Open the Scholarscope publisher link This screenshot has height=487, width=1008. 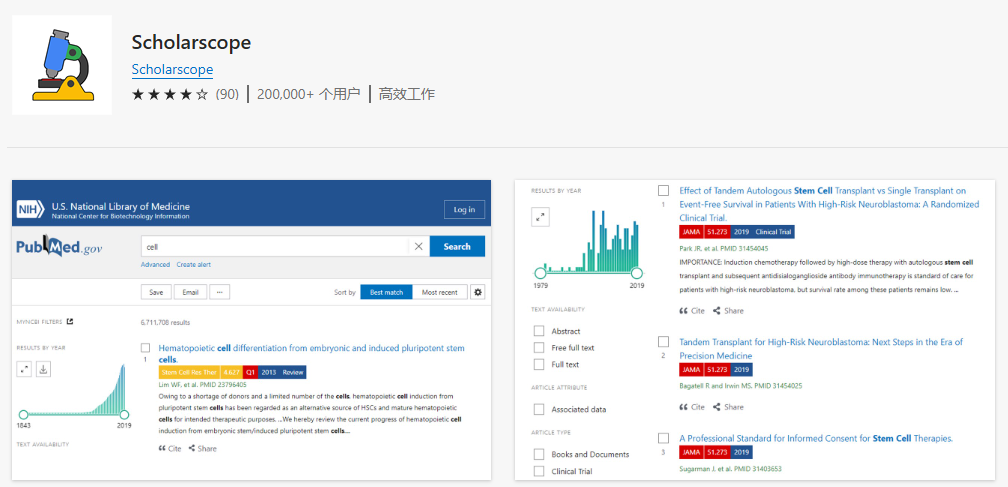coord(172,69)
